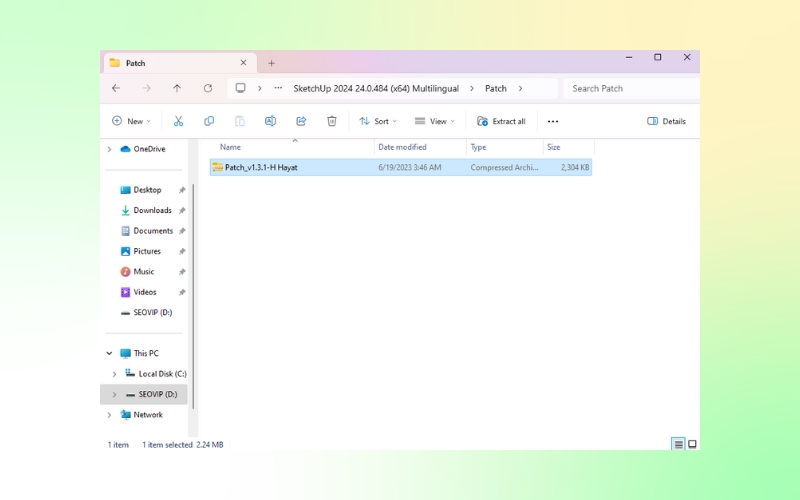The height and width of the screenshot is (500, 800).
Task: Switch to large thumbnails view in status bar
Action: [692, 444]
